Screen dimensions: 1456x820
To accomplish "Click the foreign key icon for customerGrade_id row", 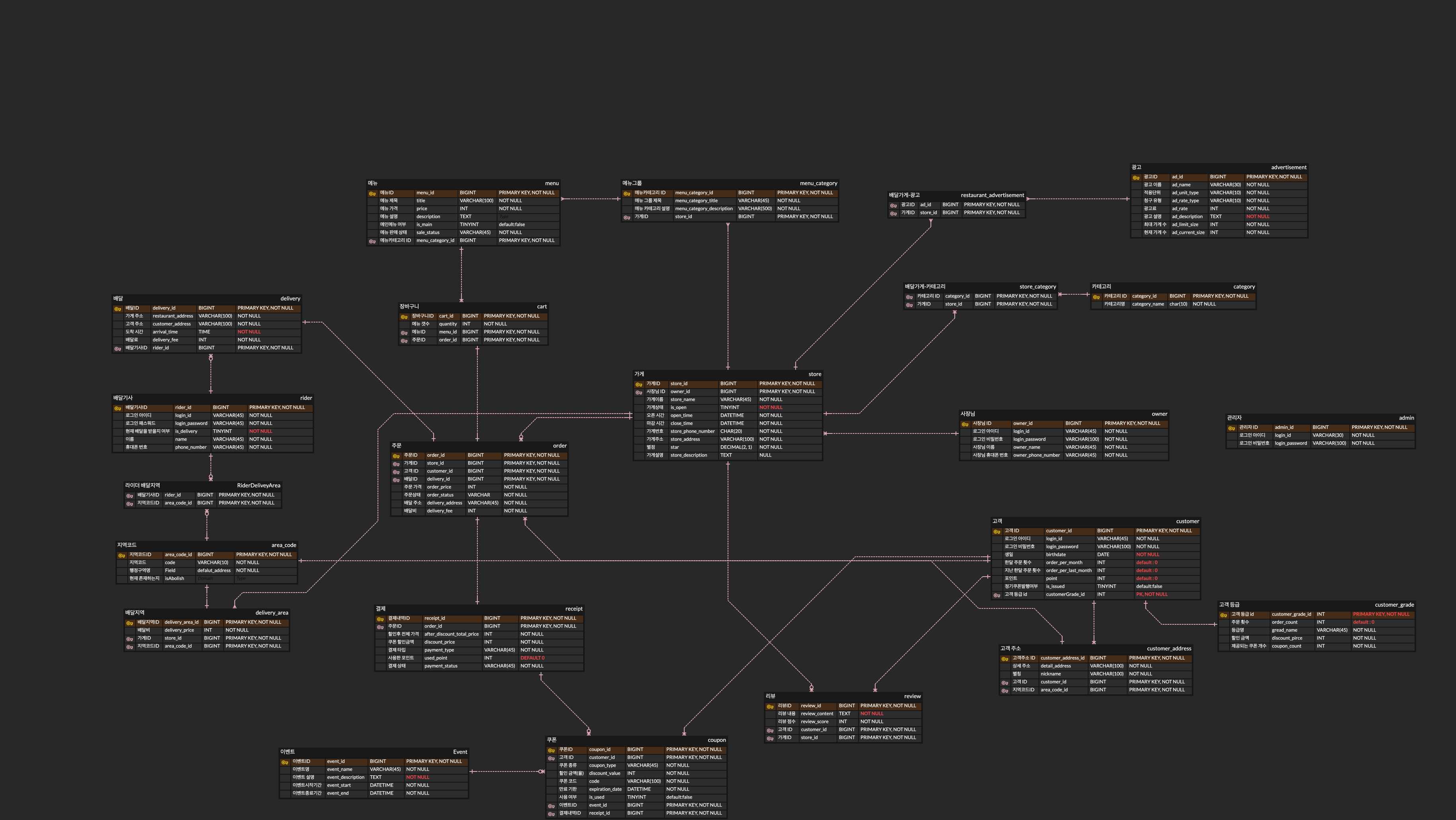I will pos(997,595).
